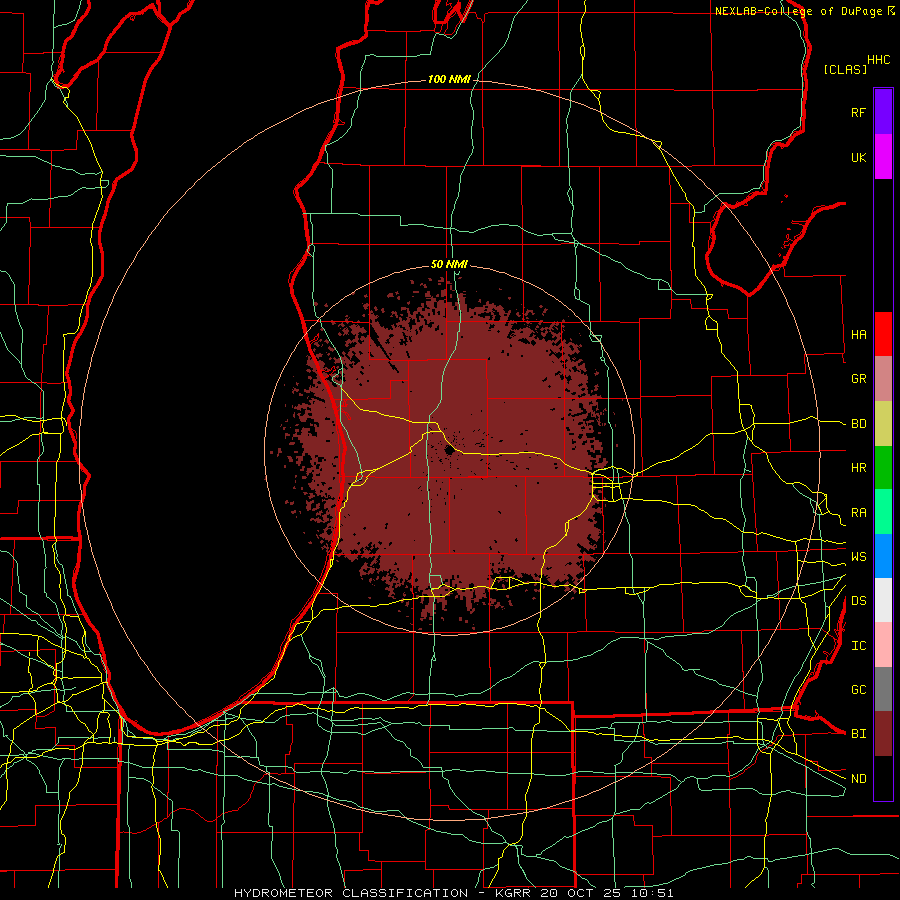Click the BD legend label
This screenshot has height=900, width=900.
click(858, 424)
